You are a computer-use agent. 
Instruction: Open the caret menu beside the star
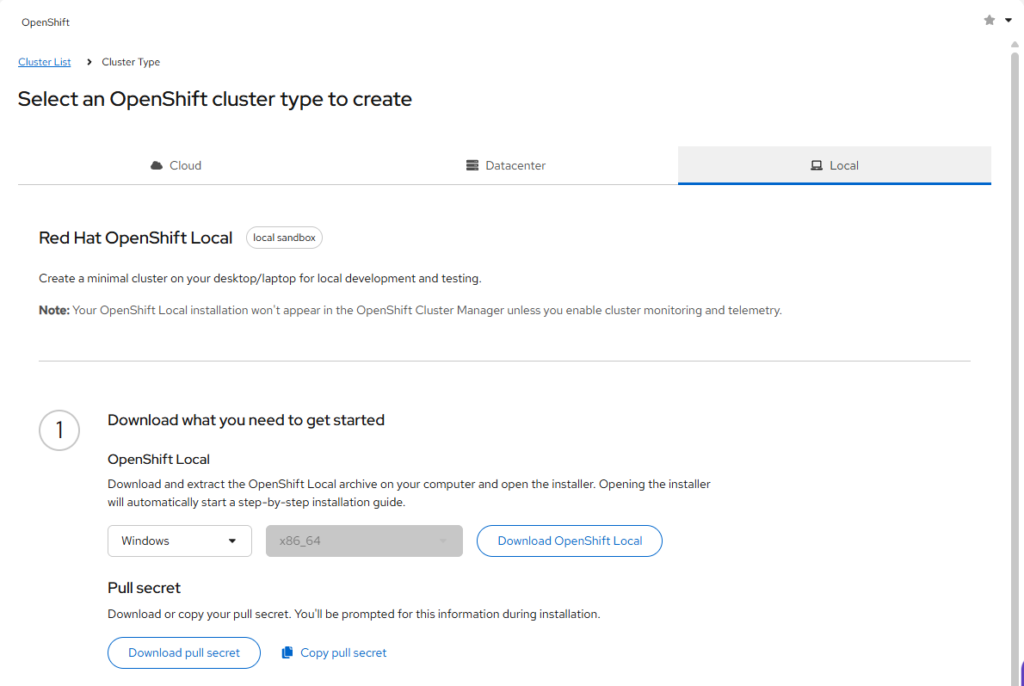point(1008,20)
